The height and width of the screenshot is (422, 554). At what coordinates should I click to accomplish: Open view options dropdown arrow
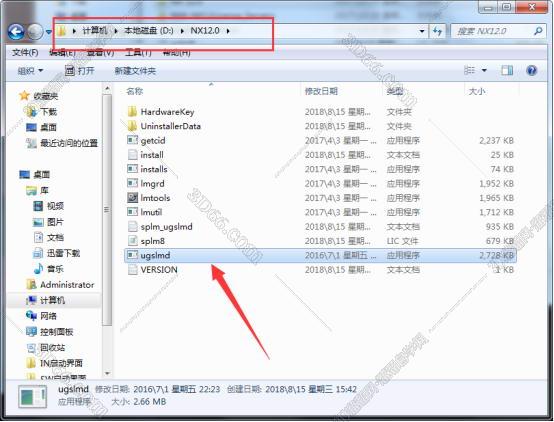pyautogui.click(x=484, y=71)
